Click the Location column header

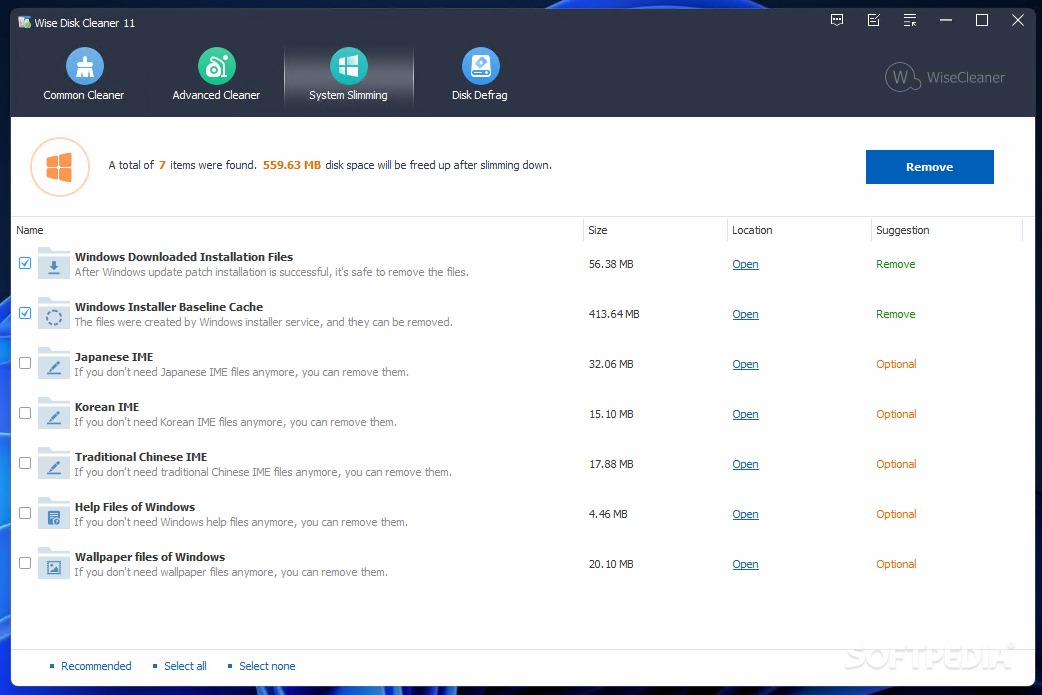point(752,230)
